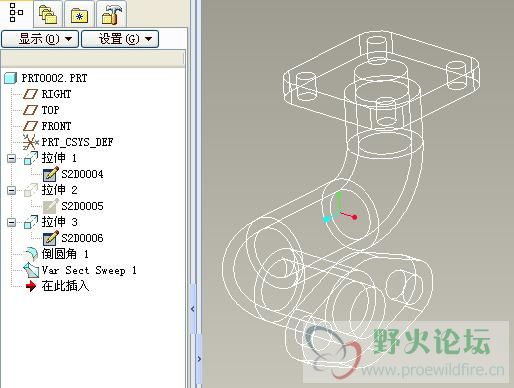This screenshot has width=514, height=388.
Task: Click the panel collapse arrow on the sash
Action: 193,309
